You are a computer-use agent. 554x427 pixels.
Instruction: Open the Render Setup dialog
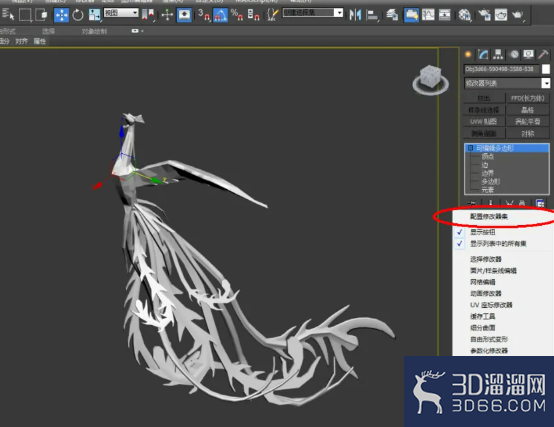pos(484,15)
